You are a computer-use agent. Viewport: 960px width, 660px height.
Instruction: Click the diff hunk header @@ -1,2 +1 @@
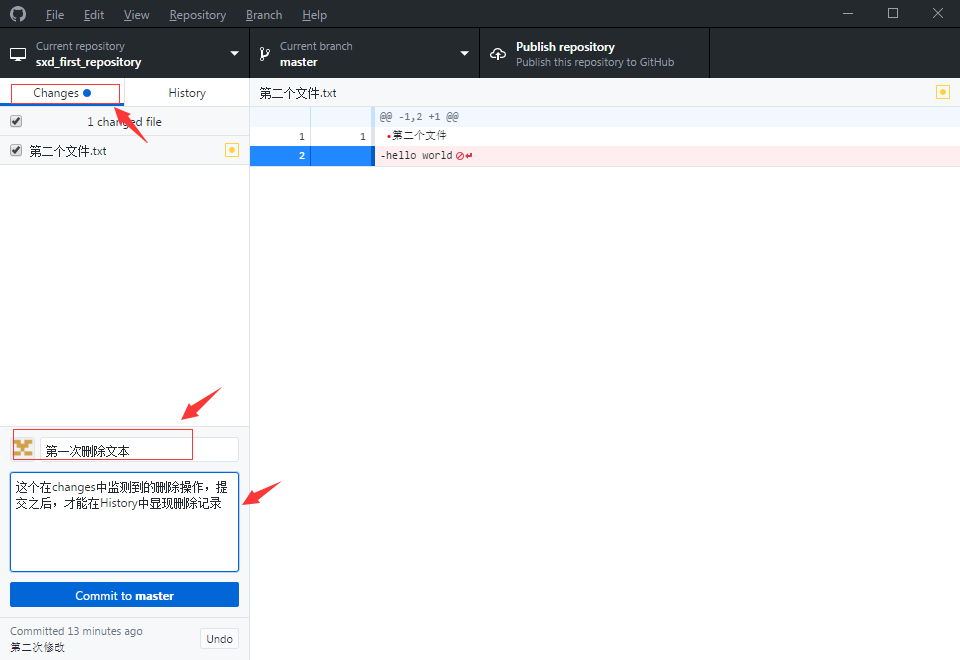[419, 116]
